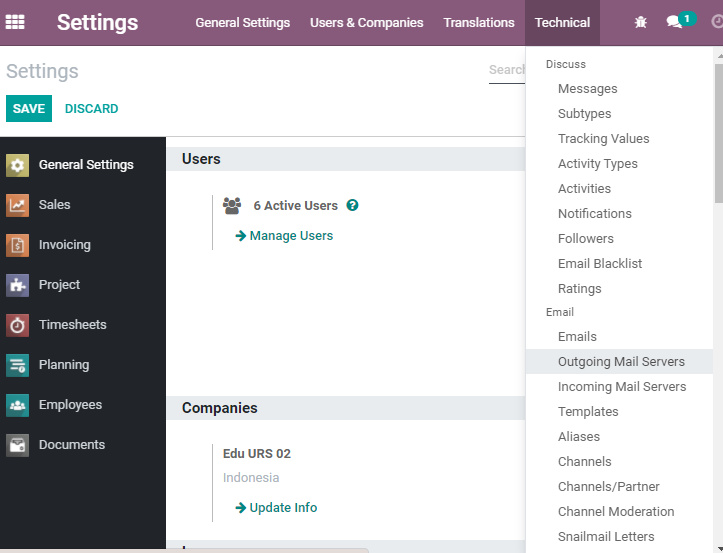Open the apps grid menu icon

point(15,22)
